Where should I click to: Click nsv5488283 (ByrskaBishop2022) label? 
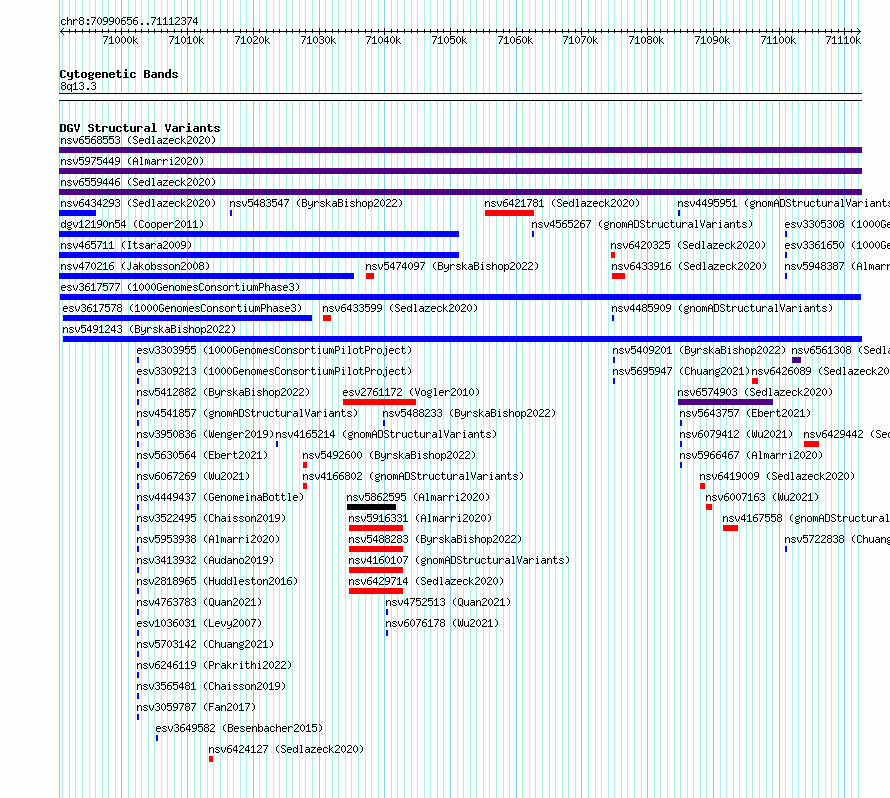(435, 539)
